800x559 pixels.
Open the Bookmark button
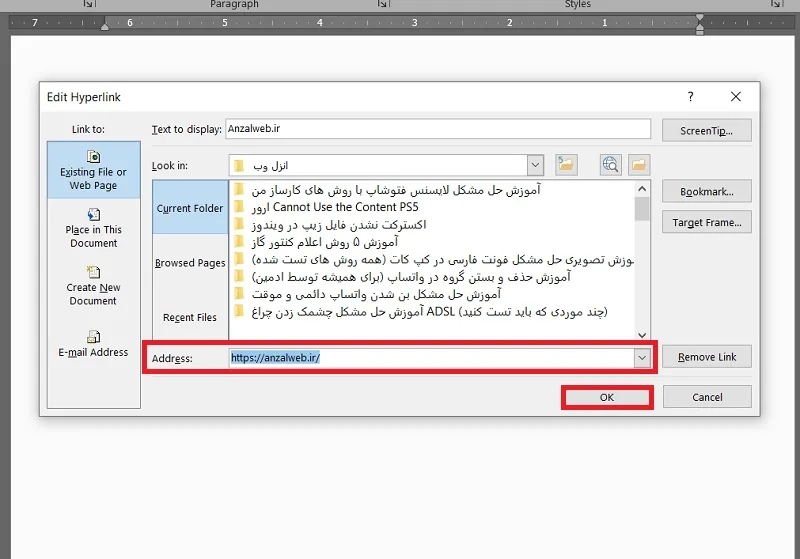coord(707,191)
